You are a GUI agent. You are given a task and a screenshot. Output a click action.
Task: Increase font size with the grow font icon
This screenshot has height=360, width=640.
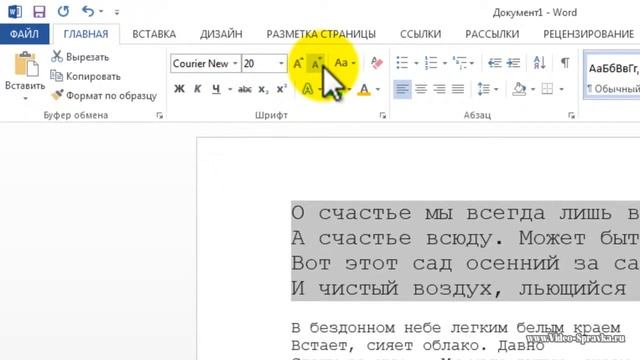(298, 64)
